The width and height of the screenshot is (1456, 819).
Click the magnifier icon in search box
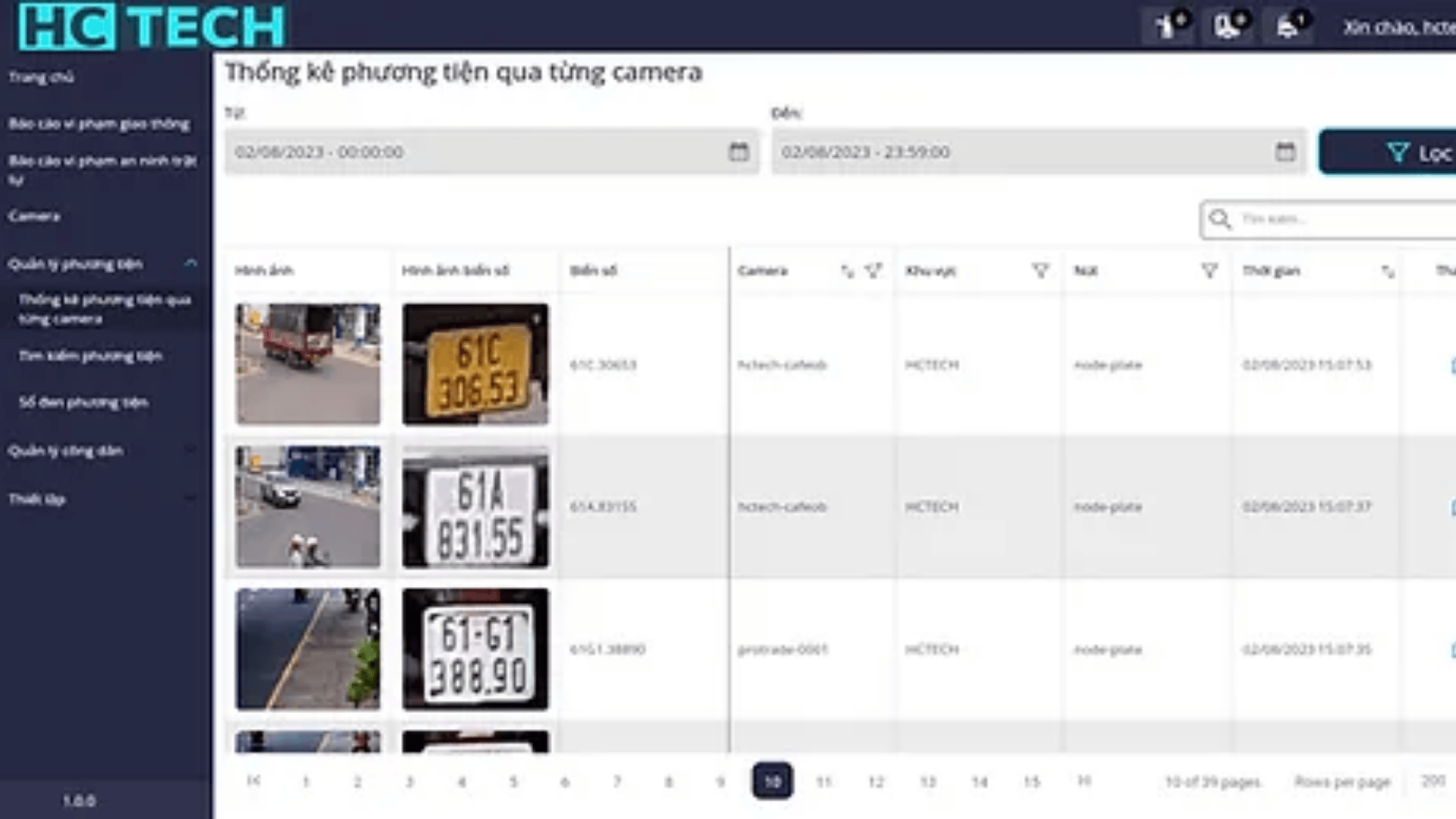pos(1219,219)
